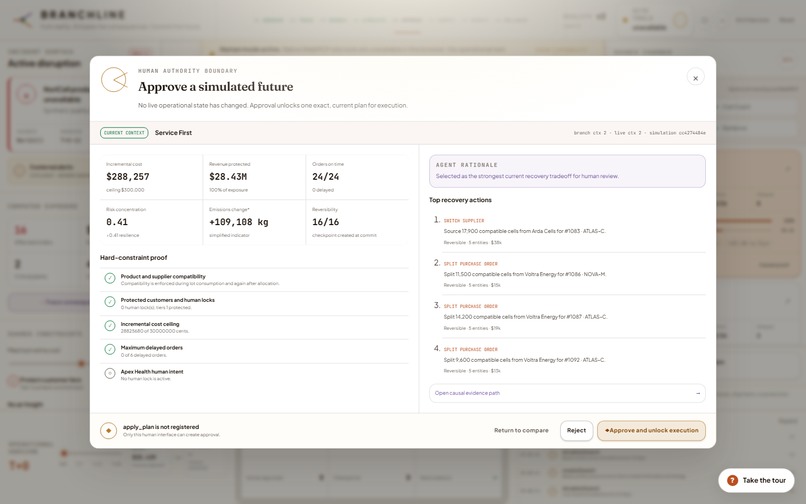Click the apply_plan not registered diamond icon
This screenshot has width=806, height=504.
[x=108, y=430]
